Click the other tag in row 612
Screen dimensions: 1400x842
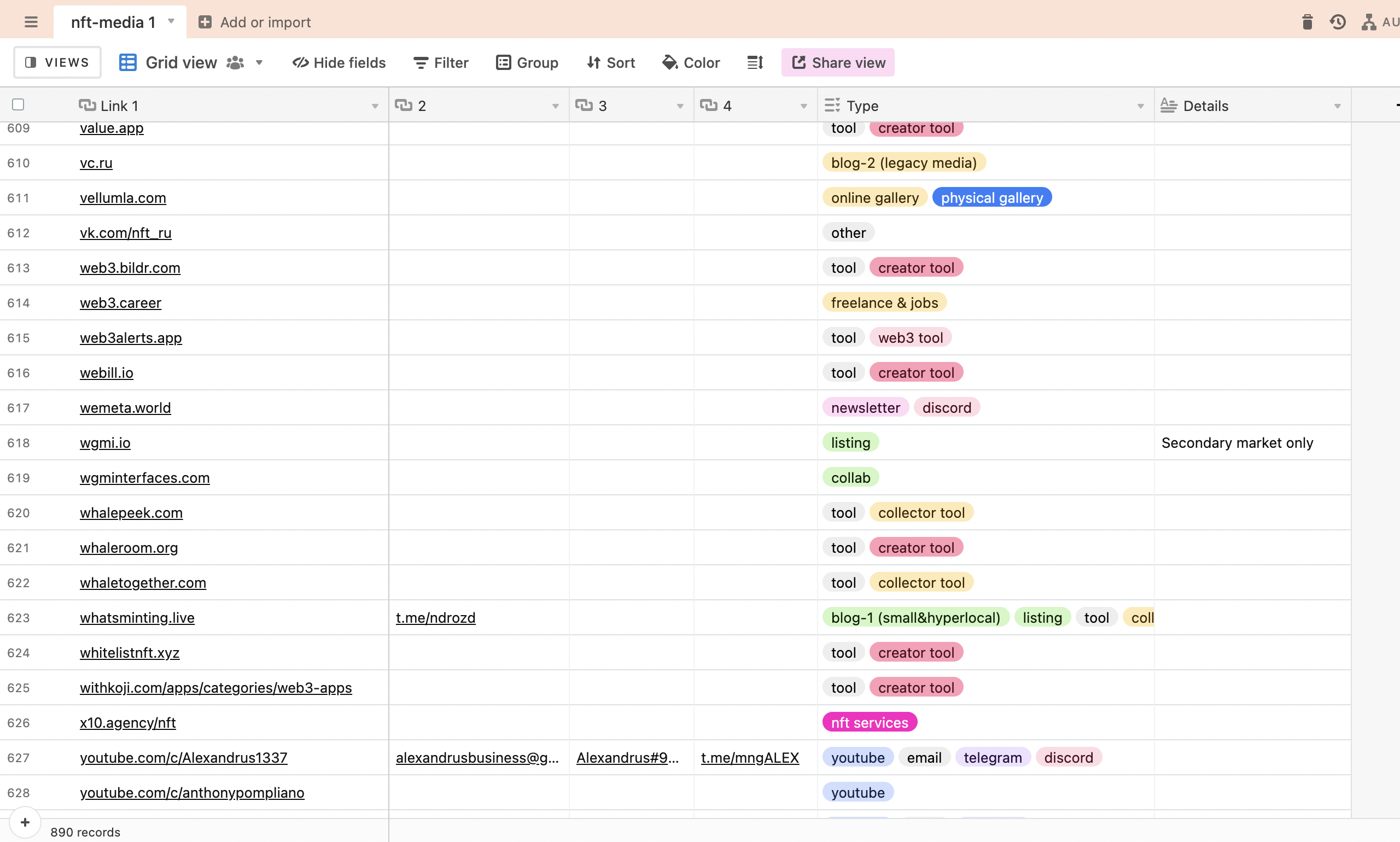click(x=848, y=232)
